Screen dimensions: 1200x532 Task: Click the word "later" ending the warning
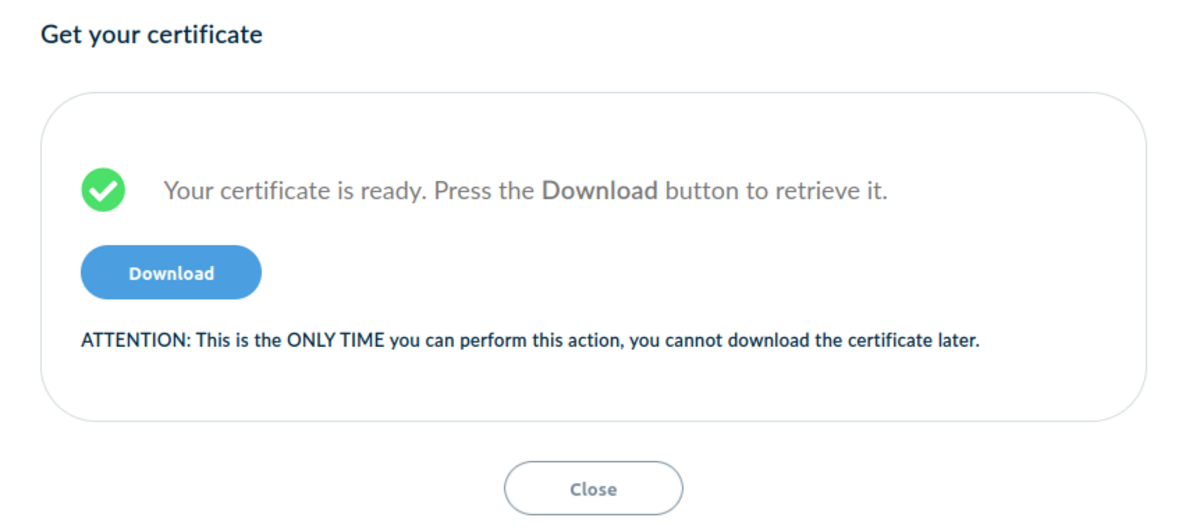pyautogui.click(x=958, y=340)
